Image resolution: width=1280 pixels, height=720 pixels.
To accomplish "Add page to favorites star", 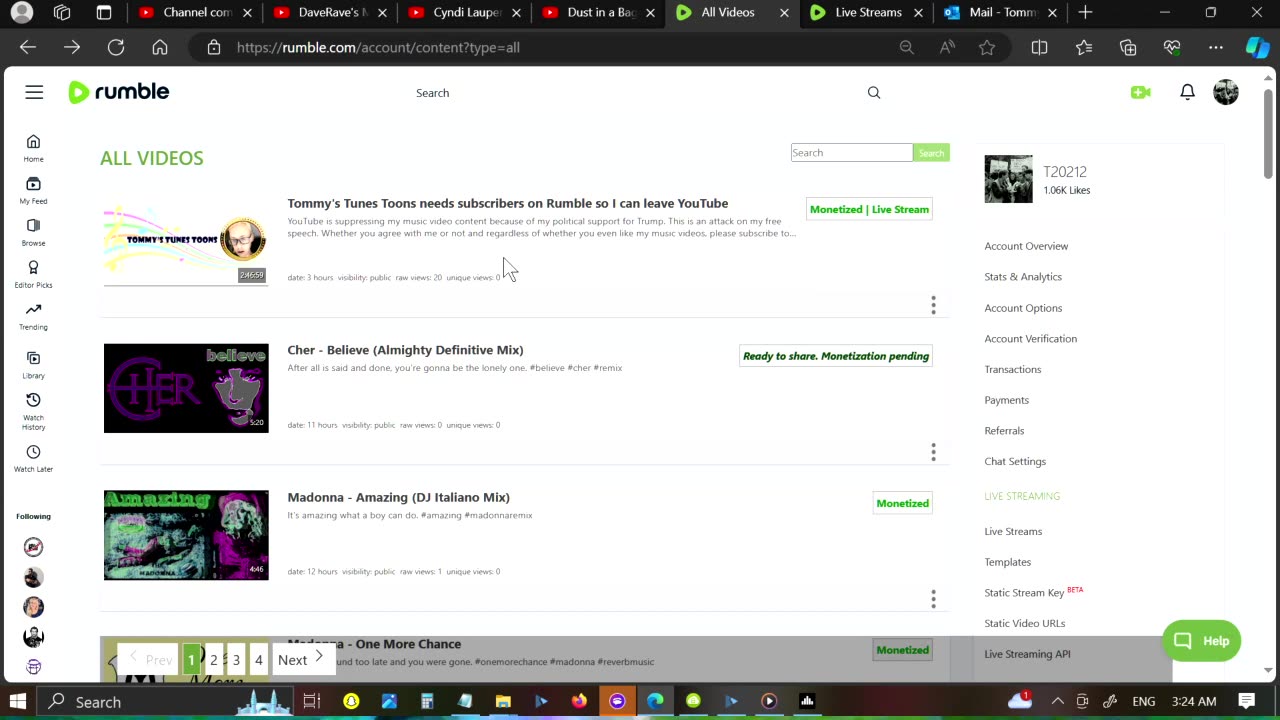I will point(987,47).
